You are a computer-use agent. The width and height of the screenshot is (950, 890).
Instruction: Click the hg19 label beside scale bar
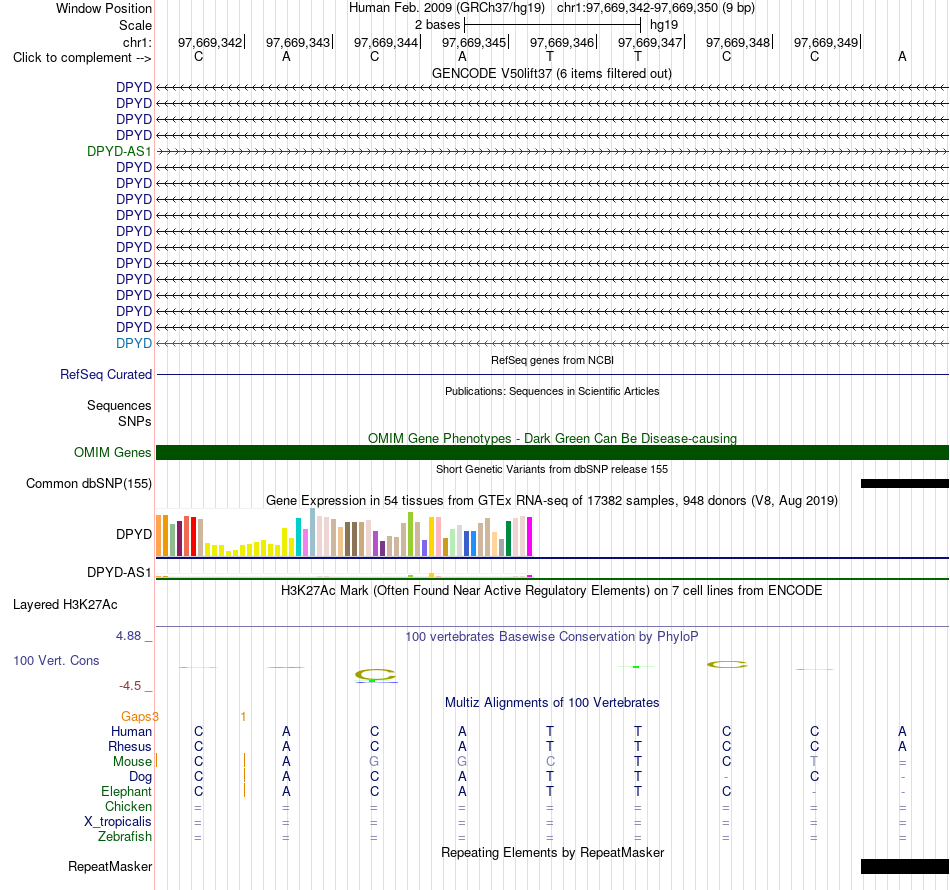pos(663,25)
